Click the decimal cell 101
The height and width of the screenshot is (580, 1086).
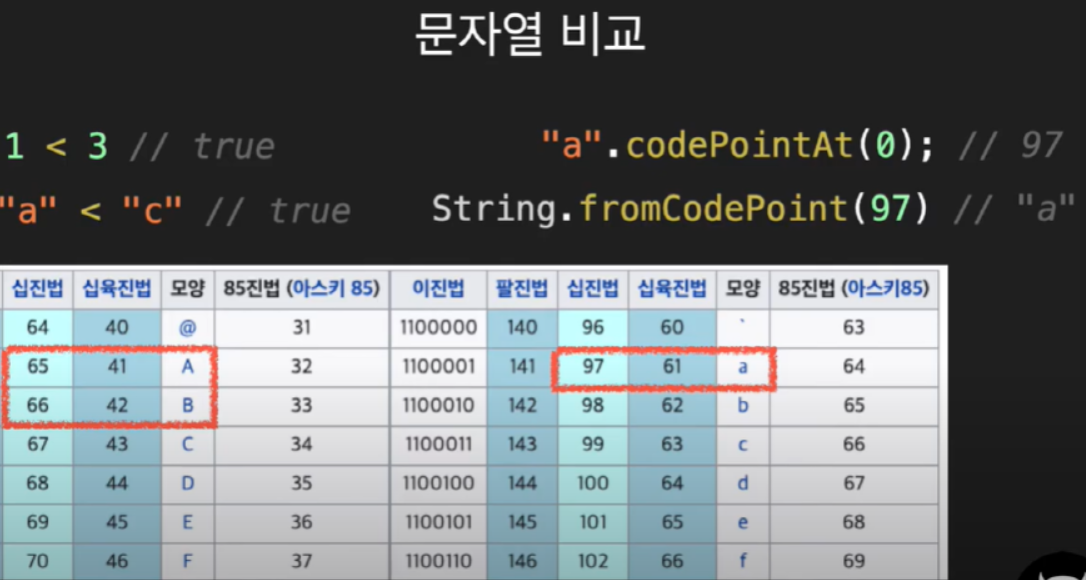pos(593,522)
